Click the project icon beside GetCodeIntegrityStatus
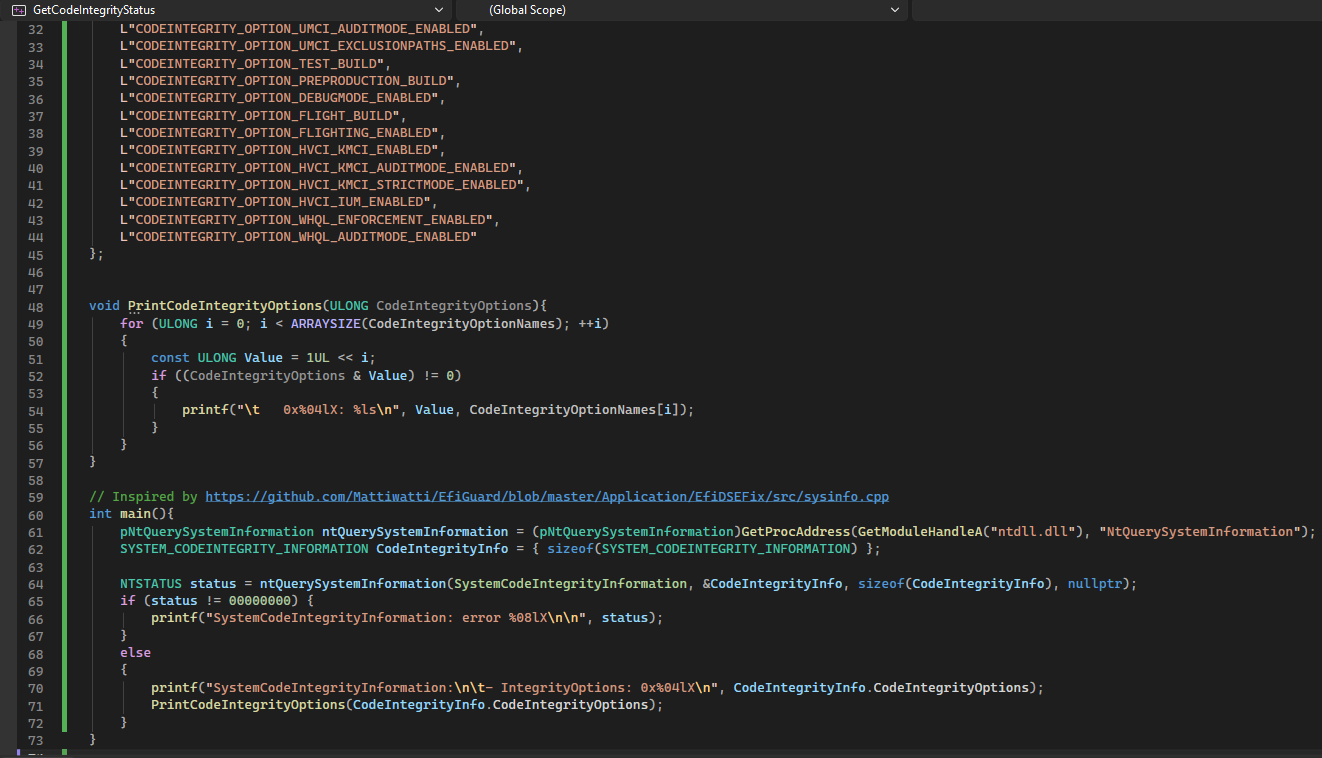 pyautogui.click(x=18, y=9)
